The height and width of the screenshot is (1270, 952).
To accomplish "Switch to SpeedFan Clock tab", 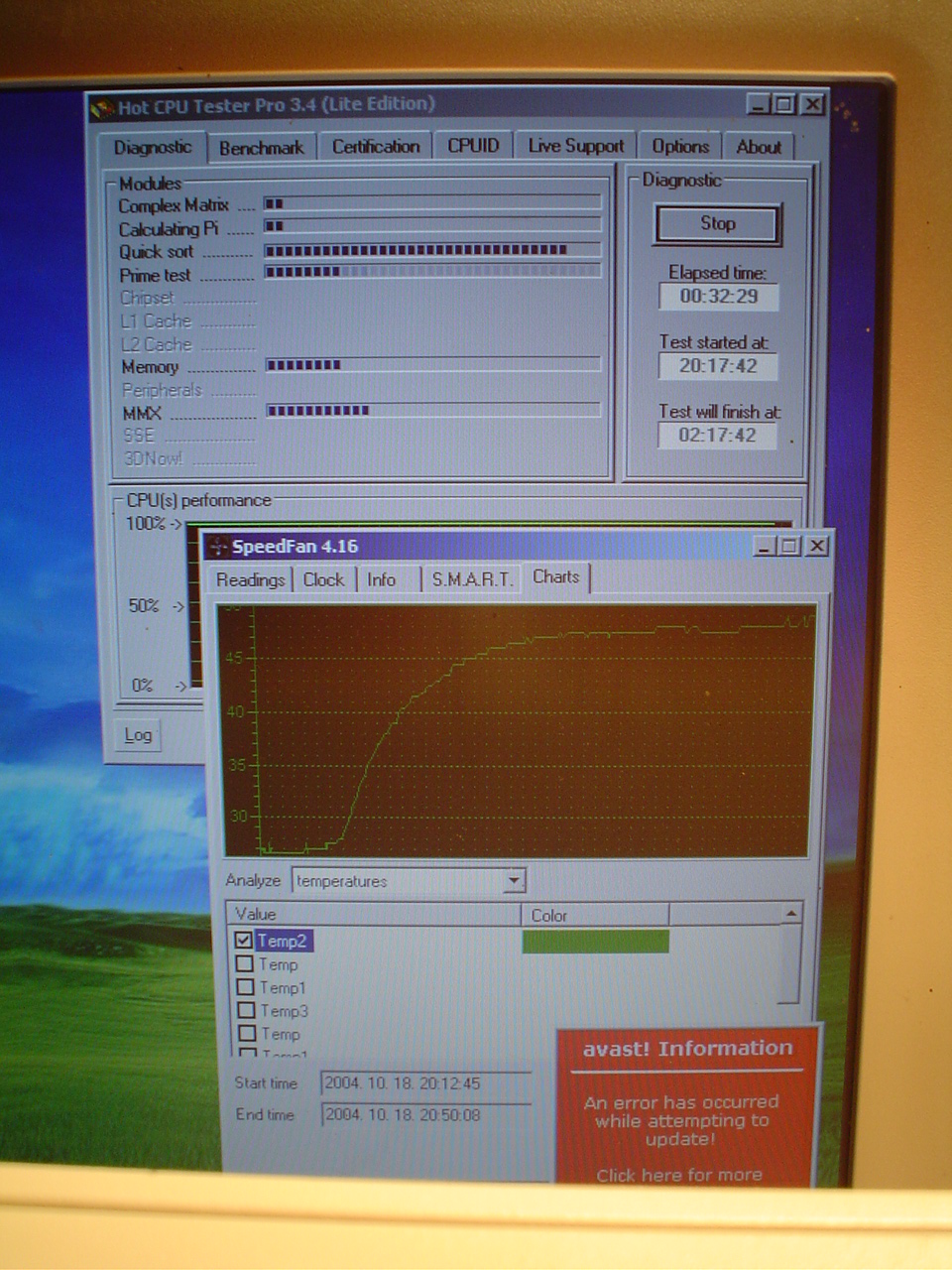I will [x=323, y=579].
